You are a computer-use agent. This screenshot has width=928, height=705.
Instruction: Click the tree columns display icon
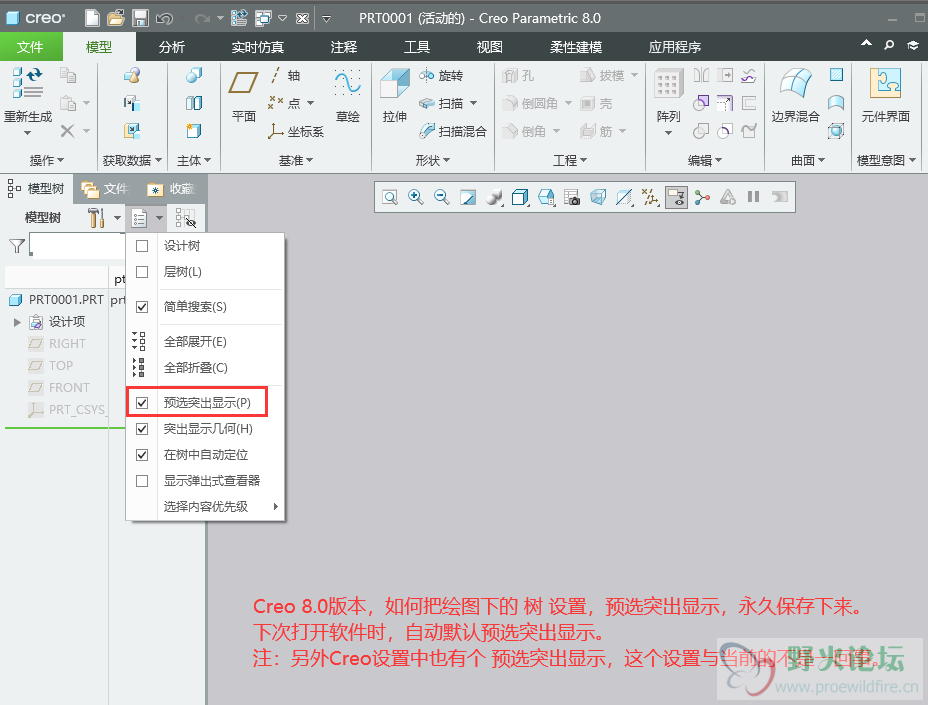pyautogui.click(x=185, y=218)
